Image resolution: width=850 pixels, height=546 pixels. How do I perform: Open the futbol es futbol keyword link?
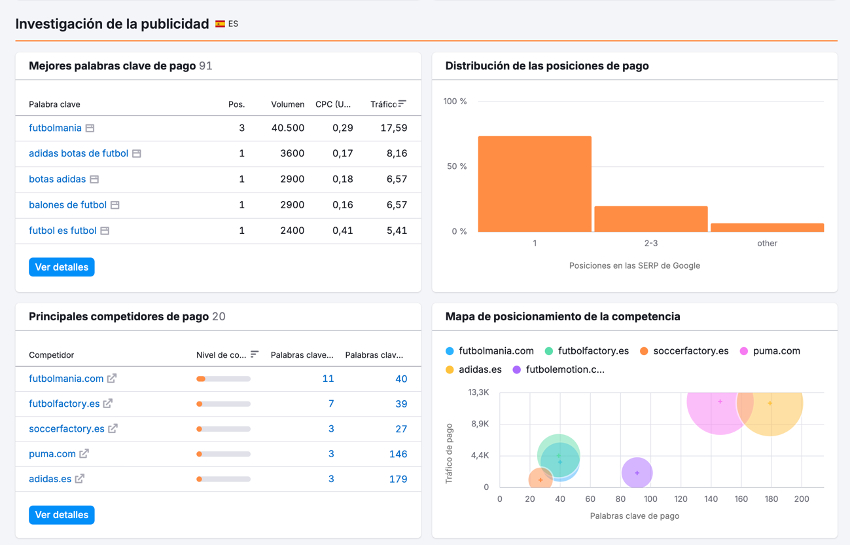point(62,231)
